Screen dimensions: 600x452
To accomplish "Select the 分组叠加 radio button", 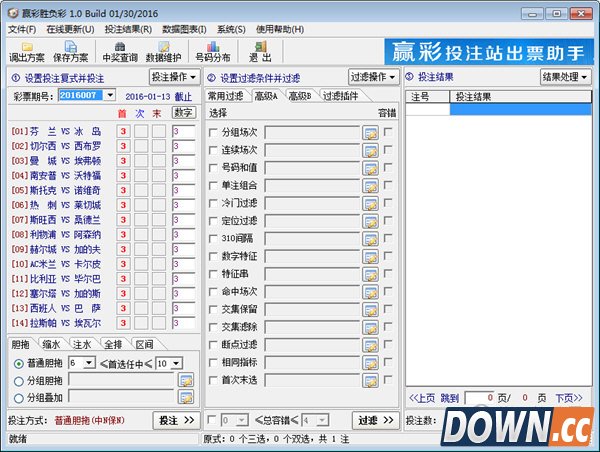I will 18,398.
